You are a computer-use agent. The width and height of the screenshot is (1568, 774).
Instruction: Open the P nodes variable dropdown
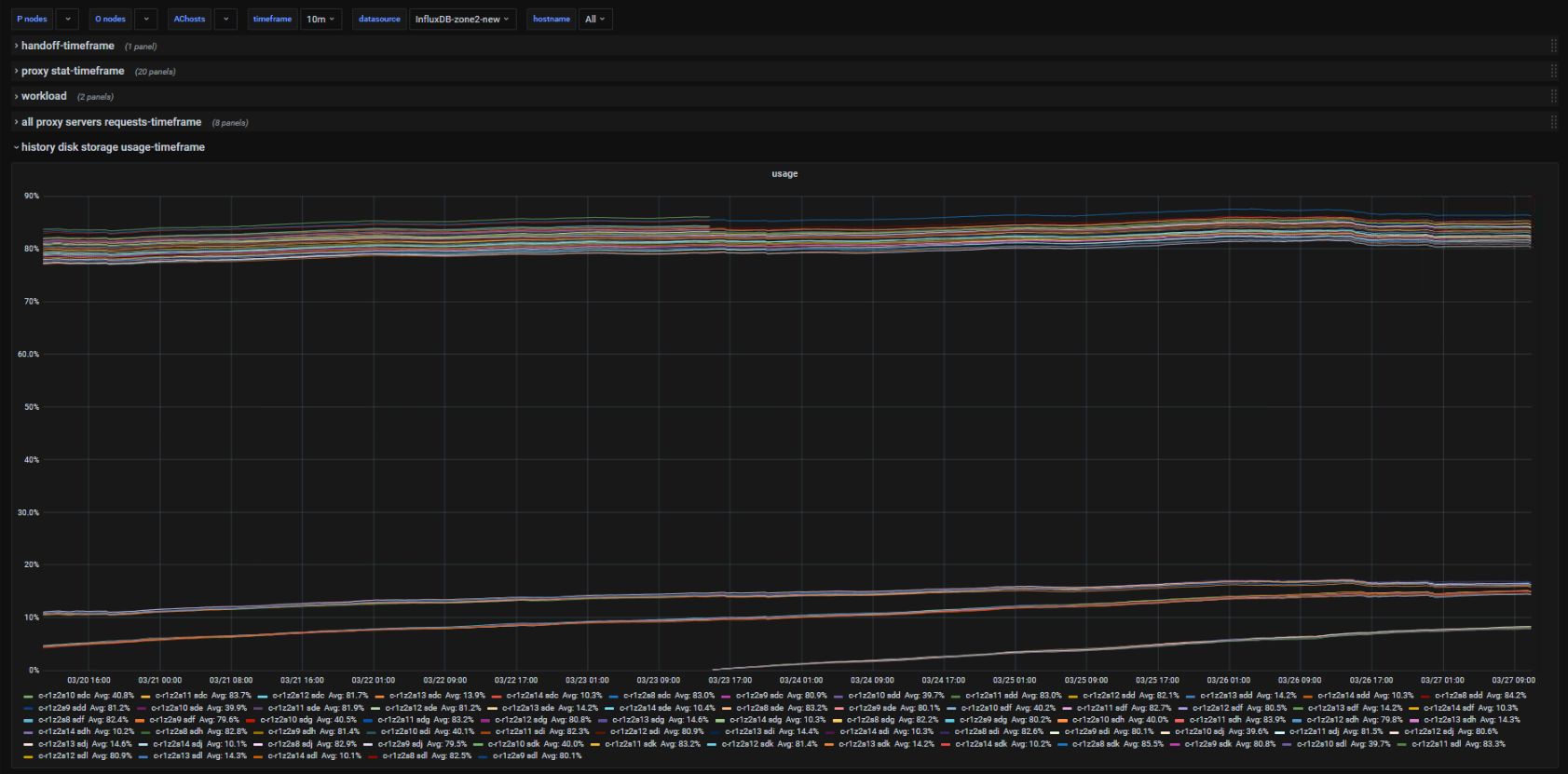coord(67,19)
